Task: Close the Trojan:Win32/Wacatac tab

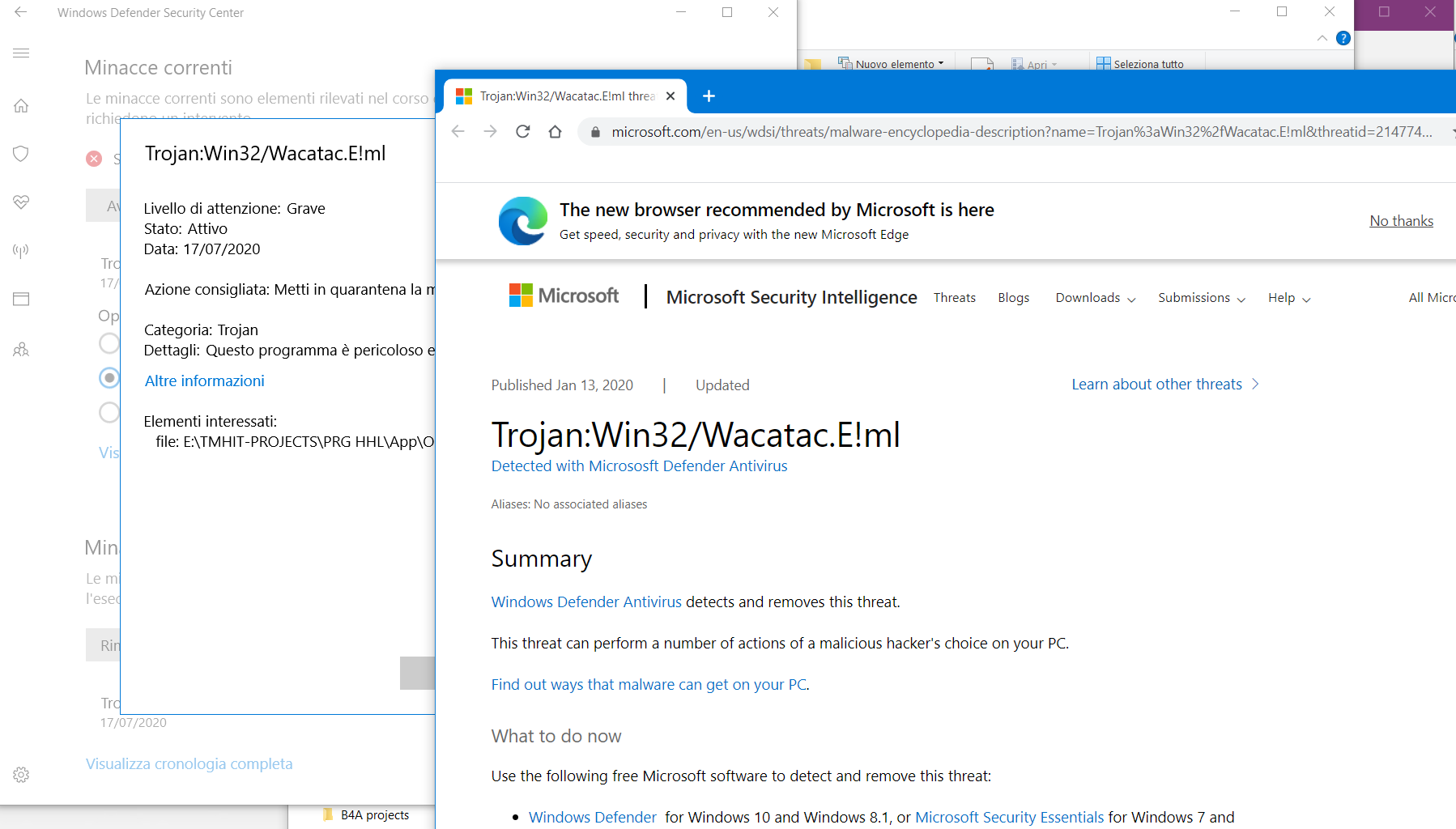Action: point(671,96)
